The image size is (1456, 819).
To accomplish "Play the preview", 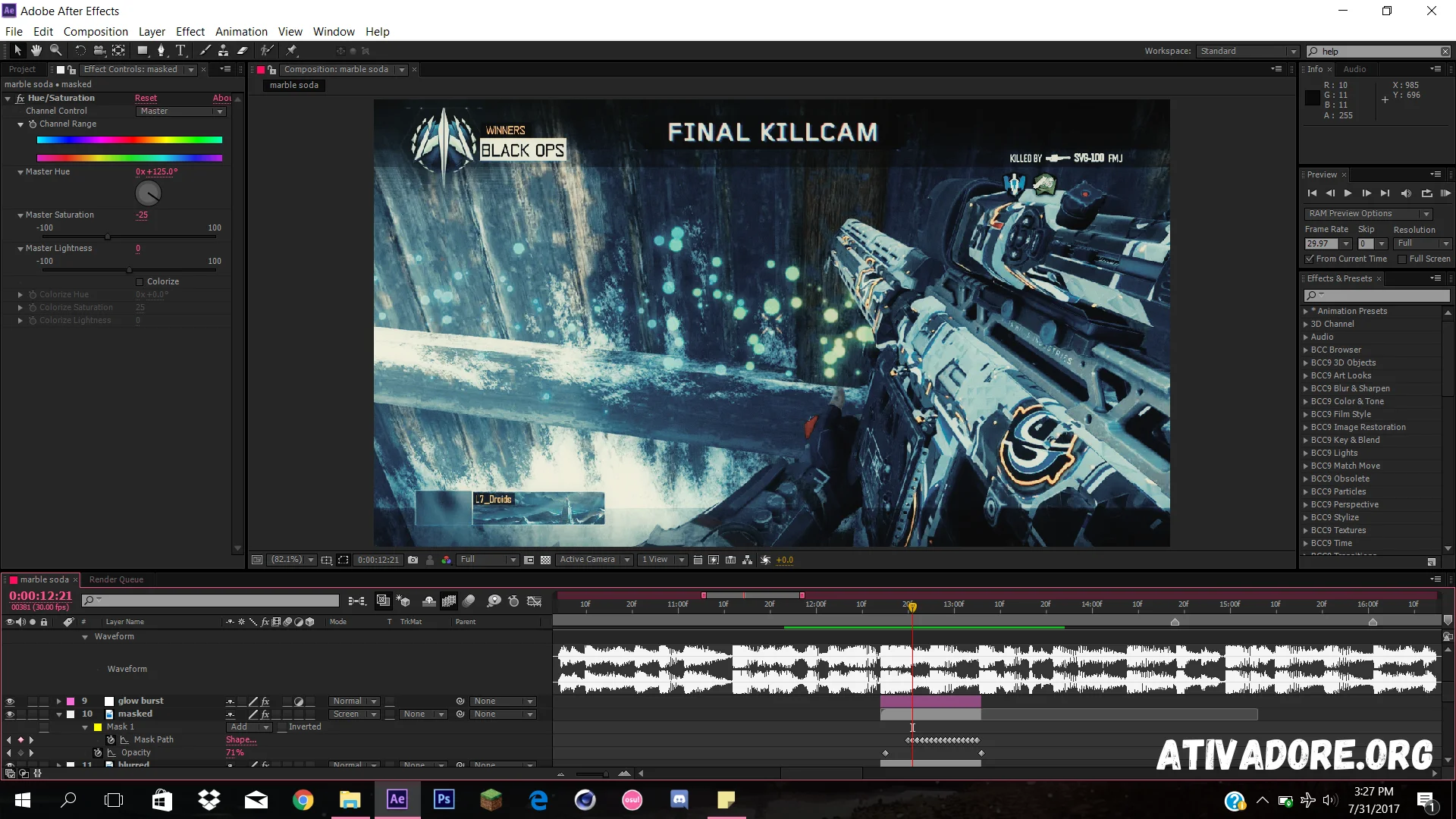I will (1348, 193).
